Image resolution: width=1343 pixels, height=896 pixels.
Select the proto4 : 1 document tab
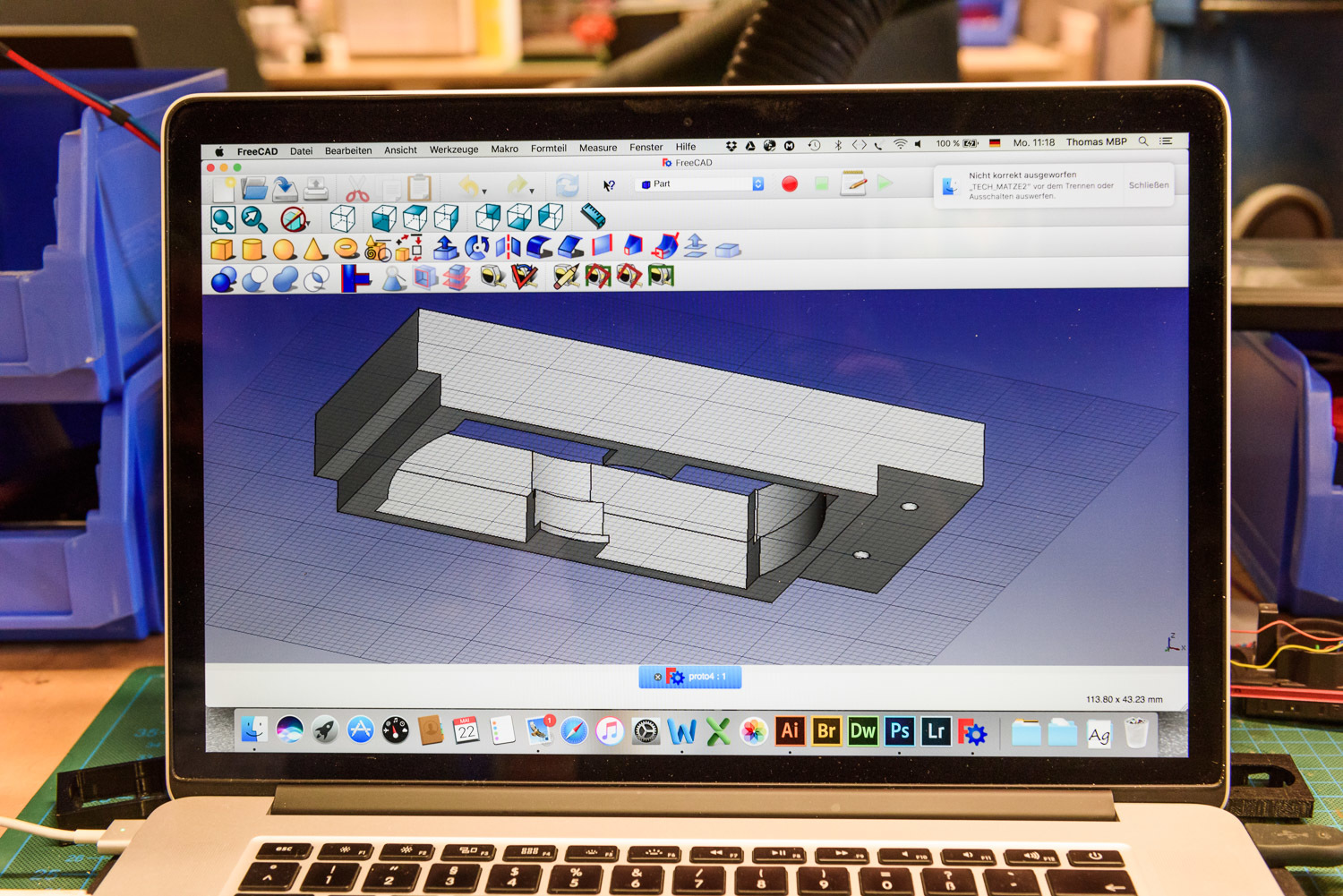[x=690, y=677]
